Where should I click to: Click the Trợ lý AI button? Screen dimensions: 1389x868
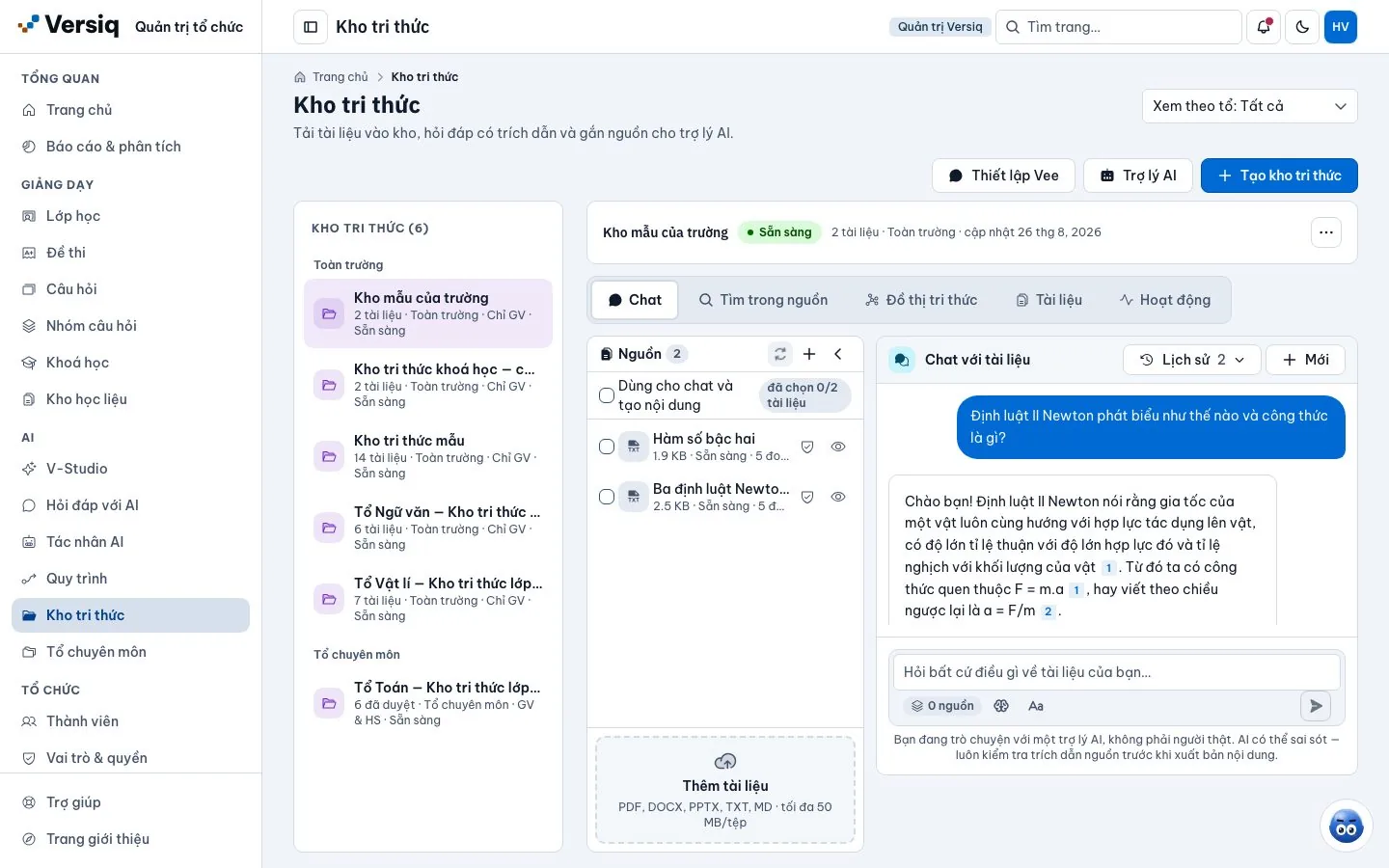click(x=1138, y=176)
